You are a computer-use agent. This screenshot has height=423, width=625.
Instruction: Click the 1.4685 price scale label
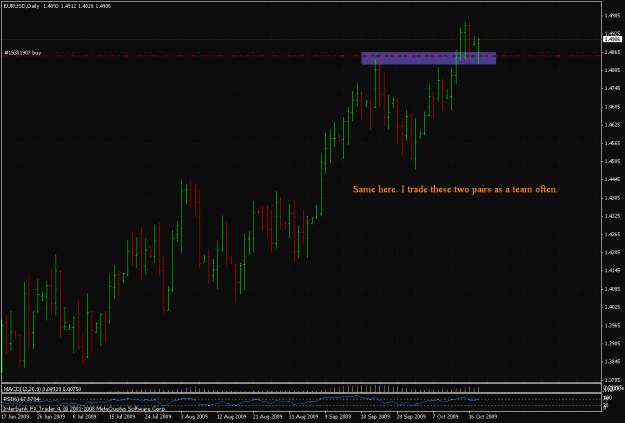pyautogui.click(x=612, y=107)
